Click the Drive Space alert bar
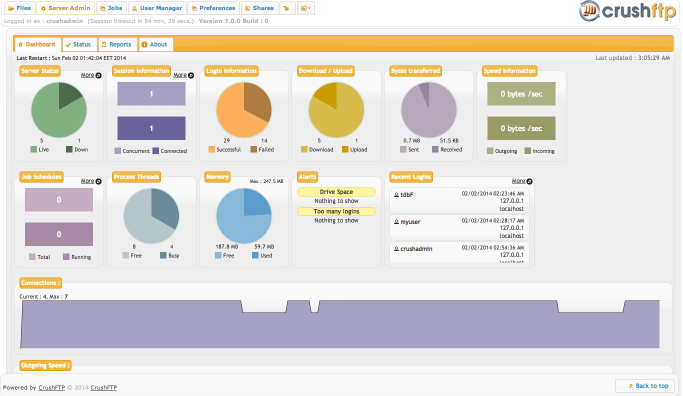Screen dimensions: 683x396 pos(336,192)
